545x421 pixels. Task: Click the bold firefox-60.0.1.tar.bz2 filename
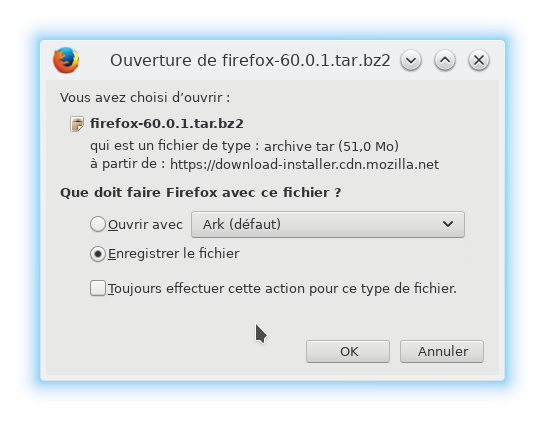167,123
